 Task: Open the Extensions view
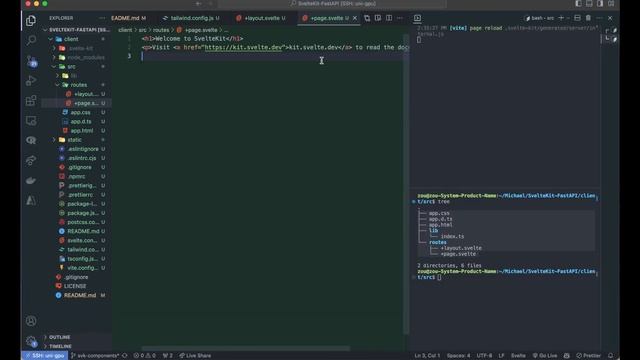[x=31, y=100]
